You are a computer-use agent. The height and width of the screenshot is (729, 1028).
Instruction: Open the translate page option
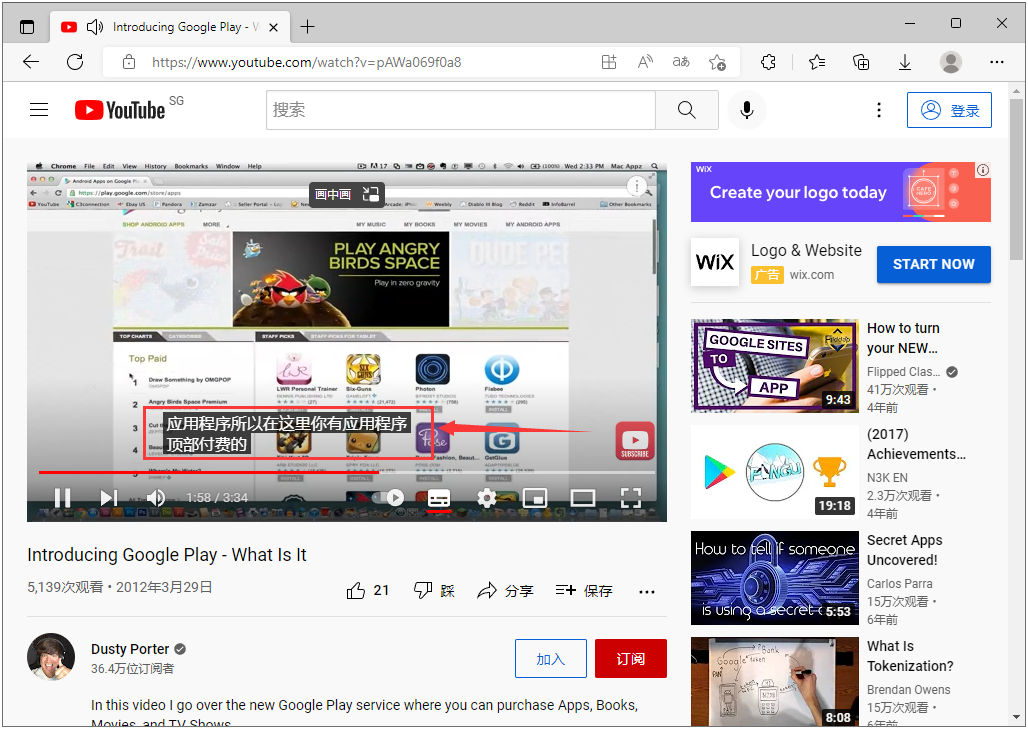681,62
